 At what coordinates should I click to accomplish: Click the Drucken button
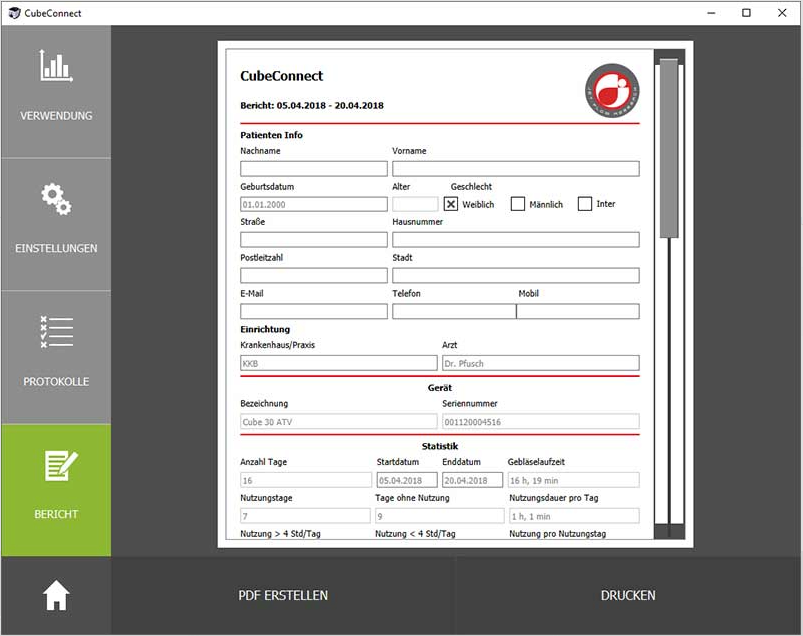628,595
